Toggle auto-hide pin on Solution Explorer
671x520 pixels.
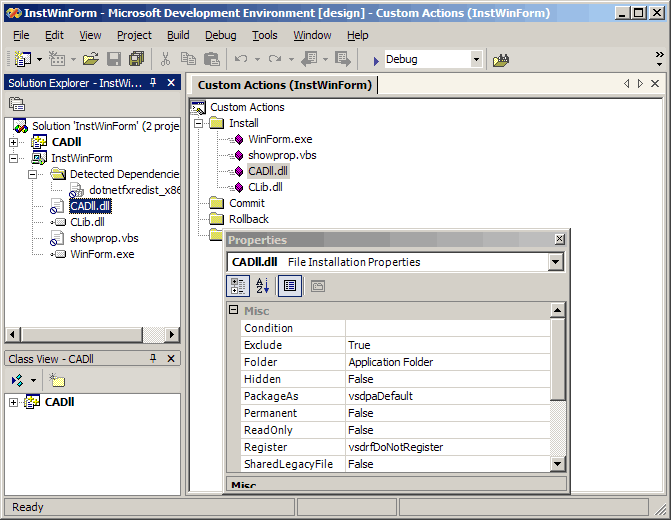click(153, 83)
